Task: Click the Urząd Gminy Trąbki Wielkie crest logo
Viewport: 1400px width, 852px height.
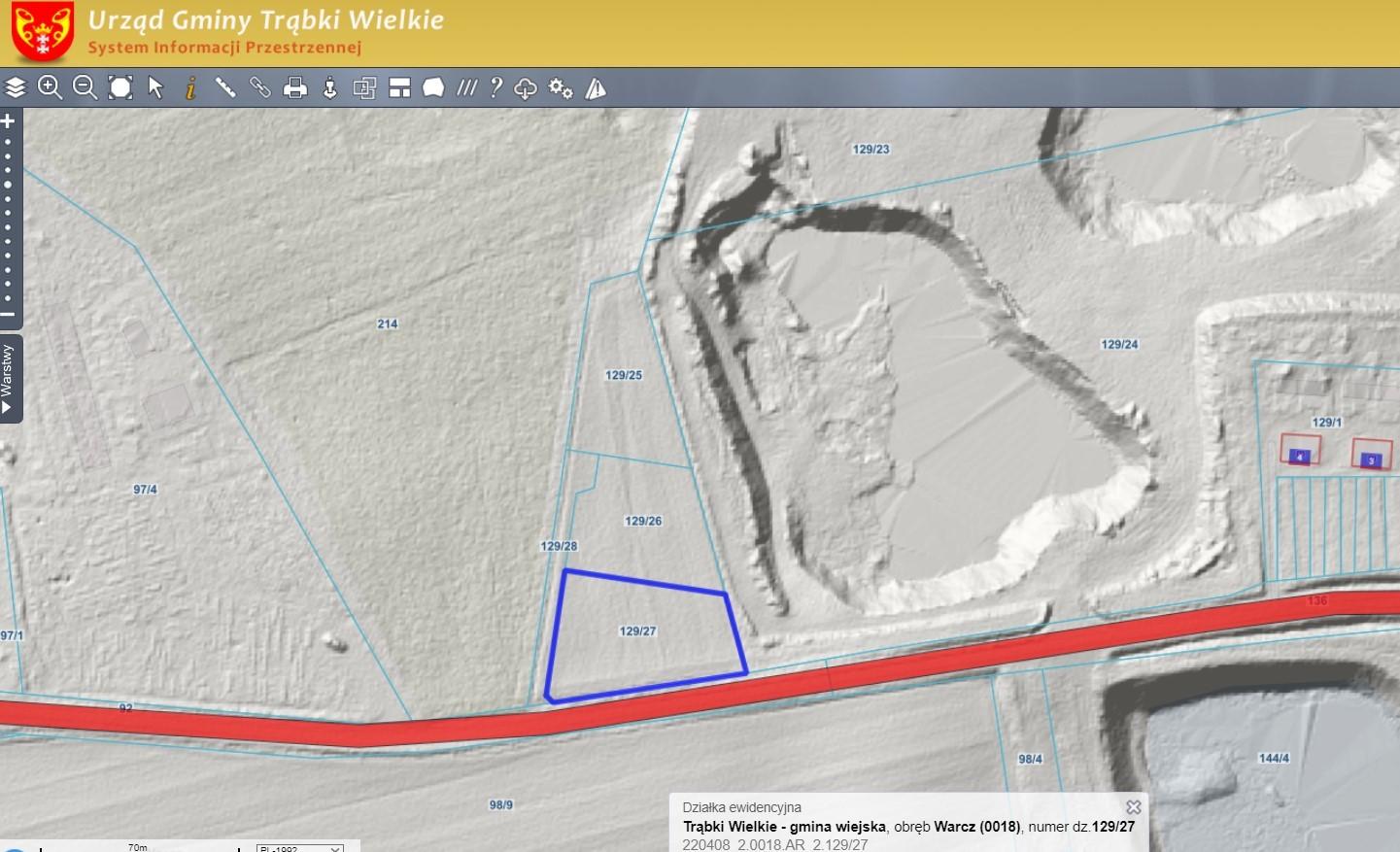Action: 42,32
